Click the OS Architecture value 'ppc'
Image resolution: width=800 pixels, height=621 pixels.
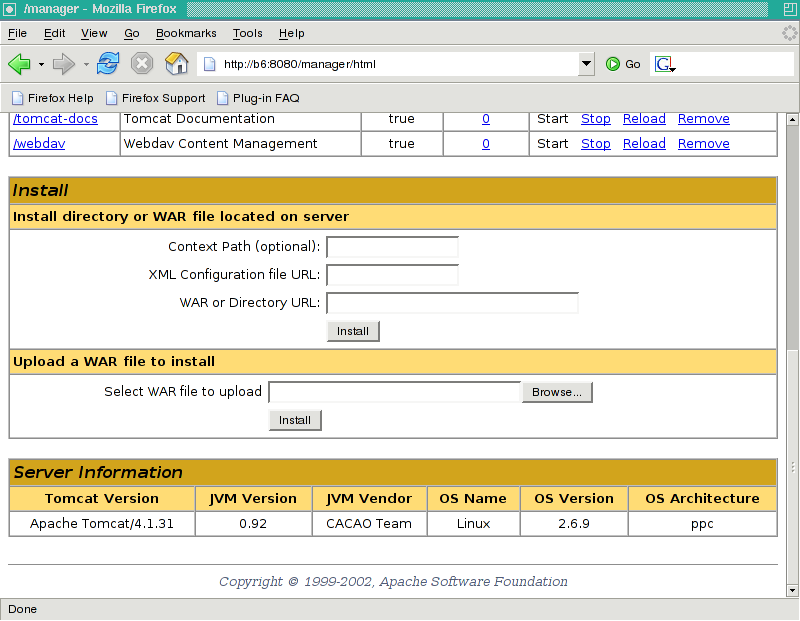pos(702,525)
